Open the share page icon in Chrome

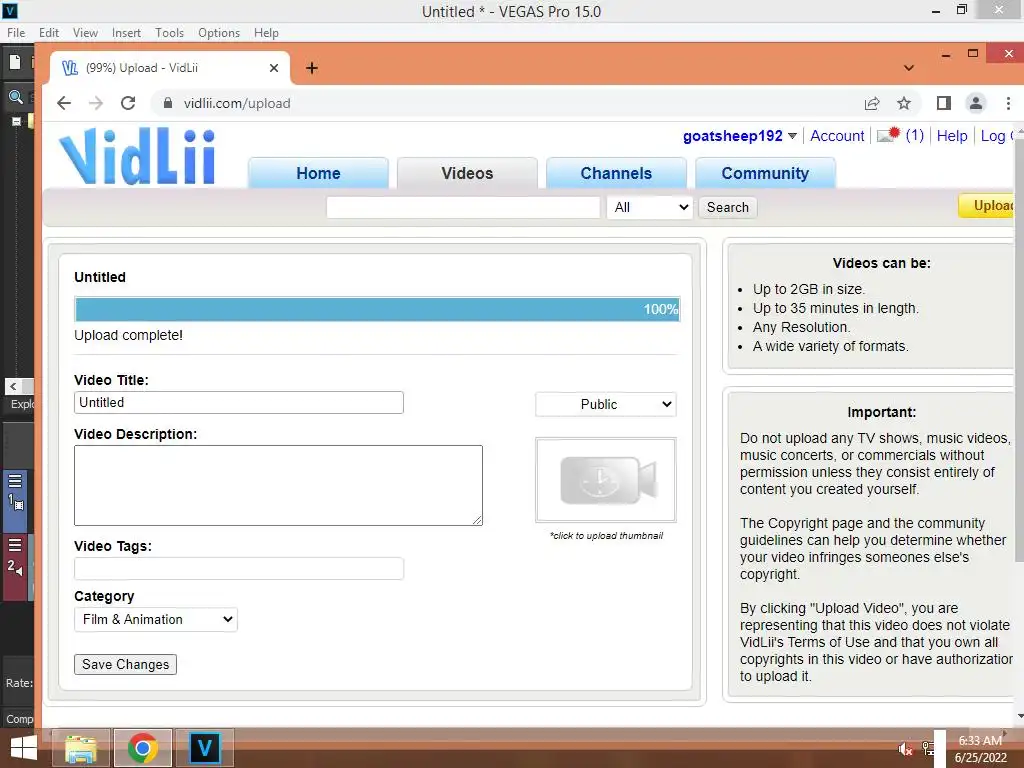[x=872, y=103]
